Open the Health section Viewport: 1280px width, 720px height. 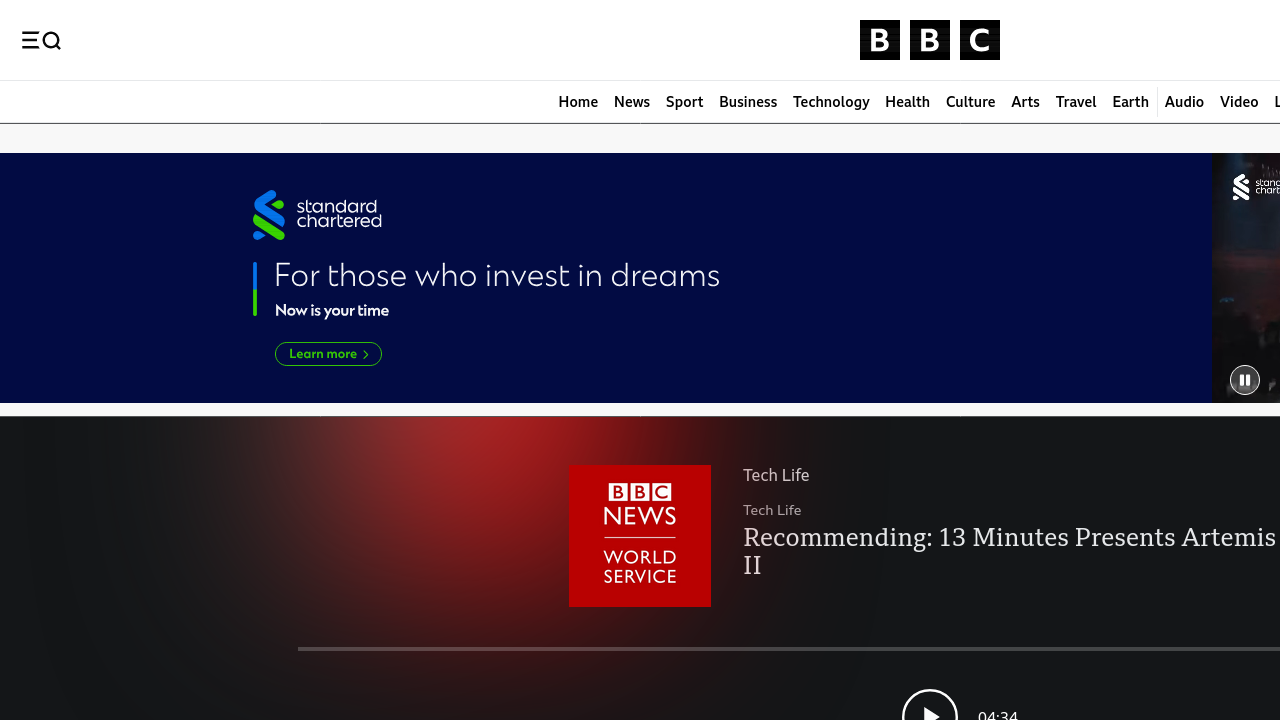coord(907,102)
